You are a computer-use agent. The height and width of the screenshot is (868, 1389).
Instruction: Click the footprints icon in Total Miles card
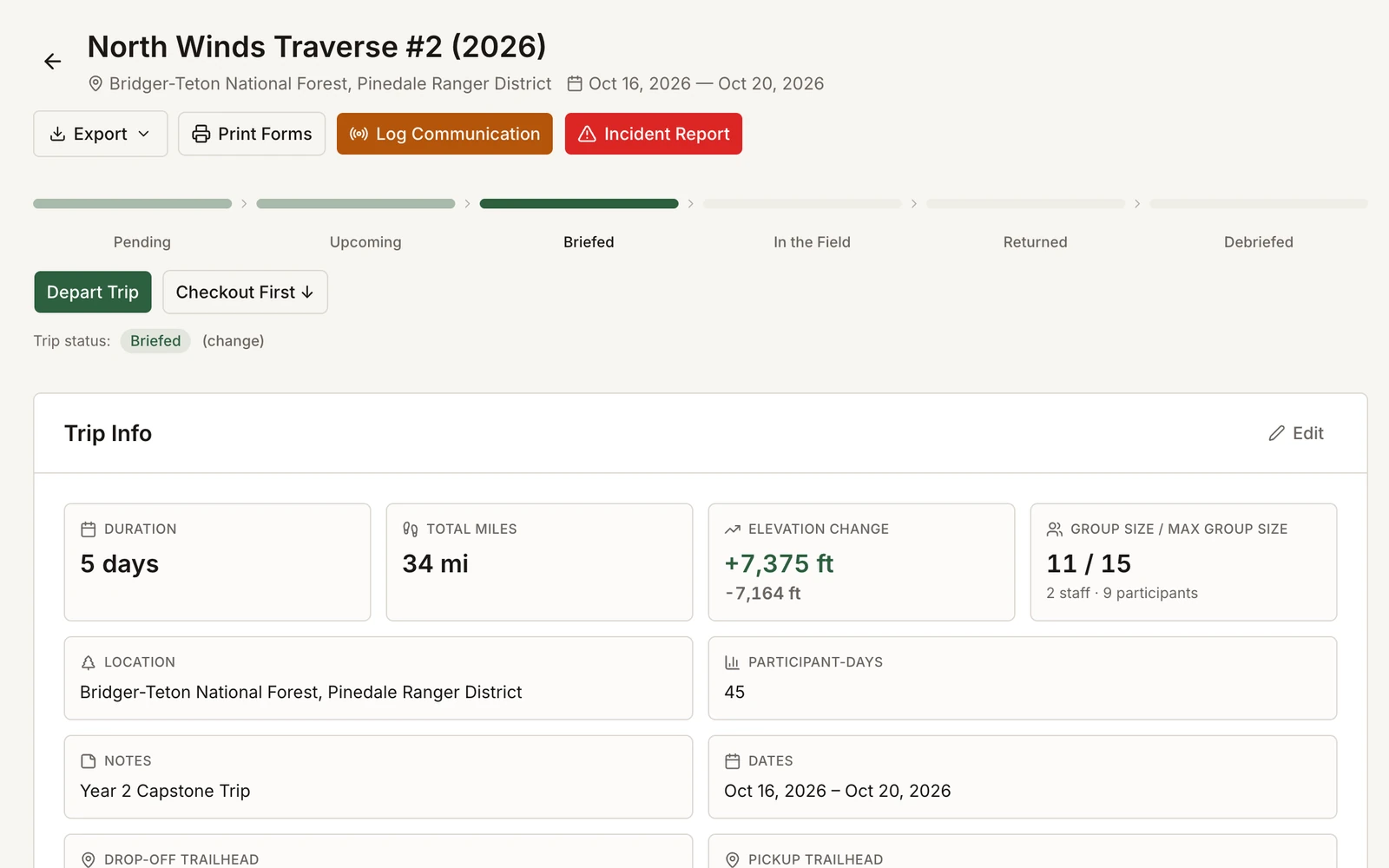tap(411, 529)
